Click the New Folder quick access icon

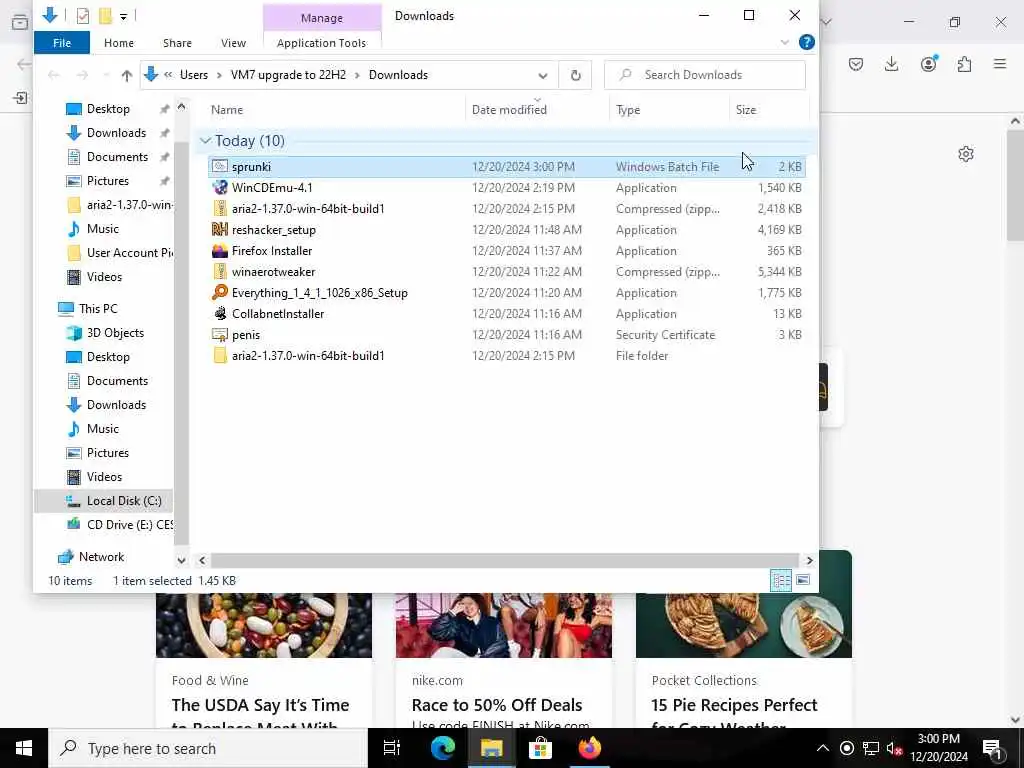[105, 15]
